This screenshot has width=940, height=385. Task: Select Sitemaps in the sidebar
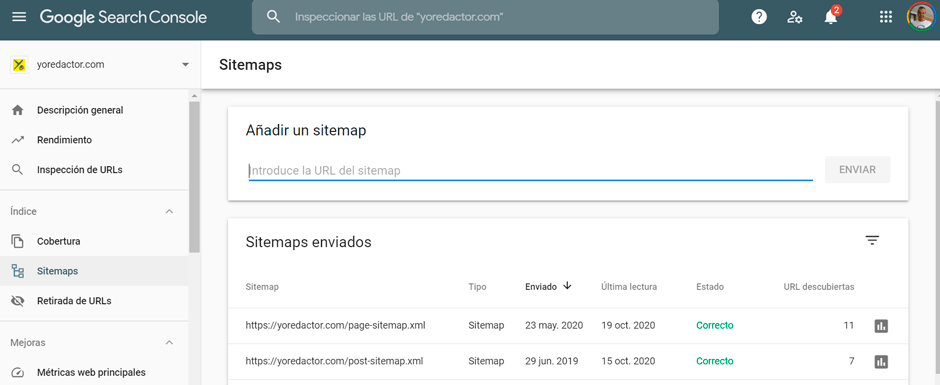click(x=94, y=271)
